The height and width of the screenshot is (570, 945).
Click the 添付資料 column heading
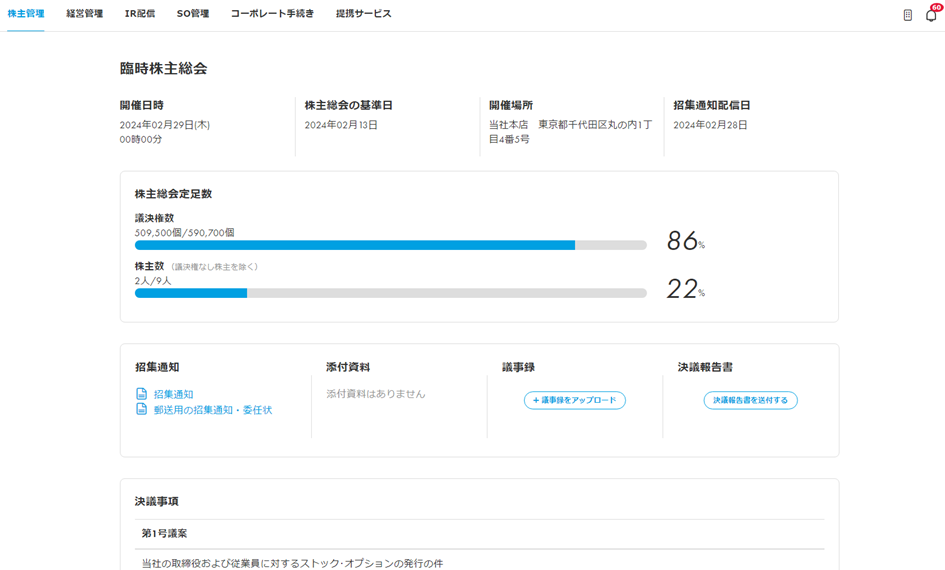(x=348, y=367)
